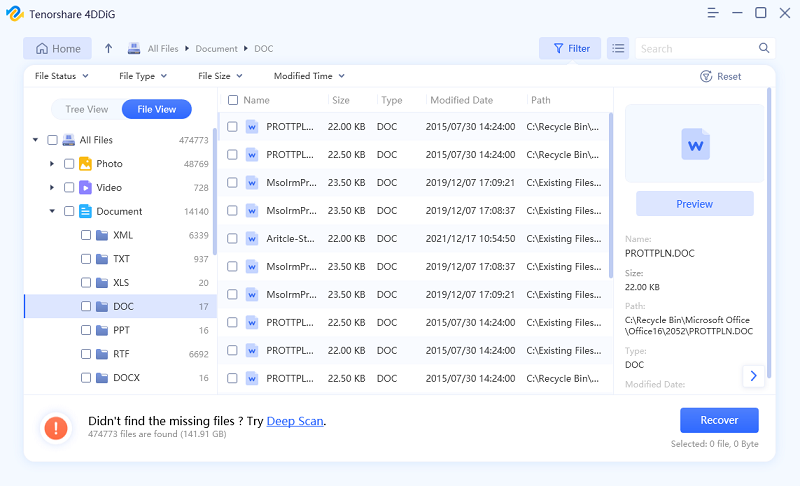Open the File Size dropdown
This screenshot has height=486, width=800.
220,76
